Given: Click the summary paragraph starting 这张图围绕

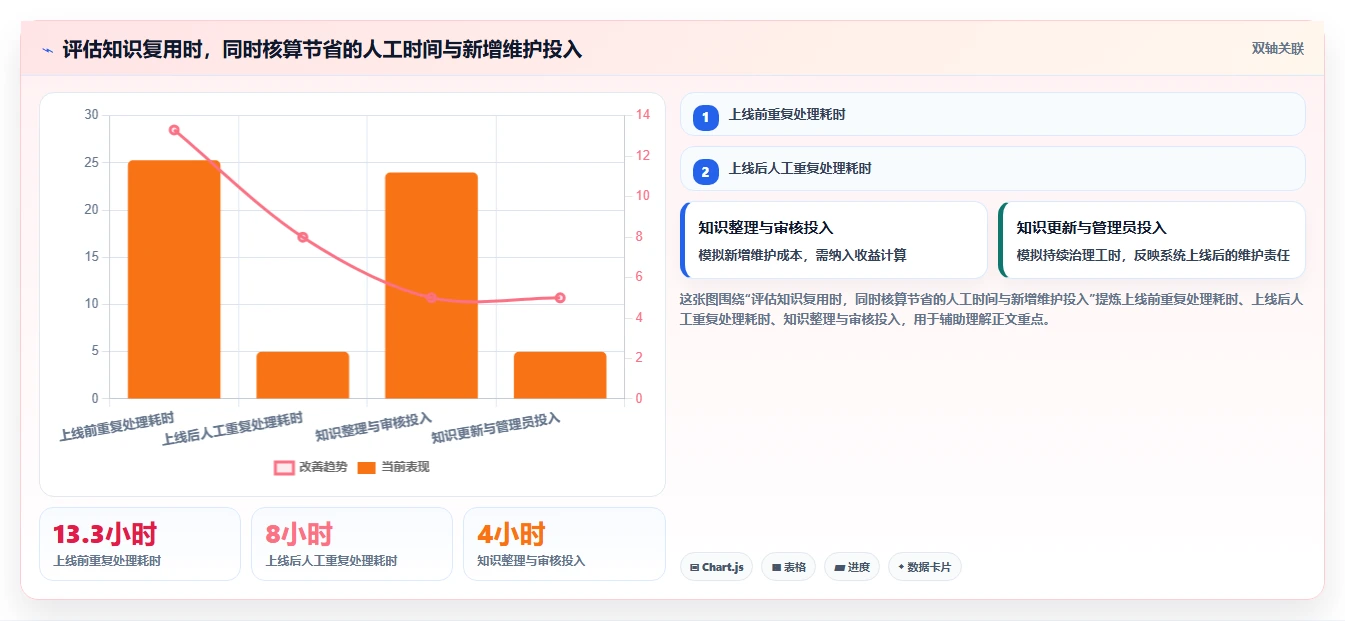Looking at the screenshot, I should (991, 309).
